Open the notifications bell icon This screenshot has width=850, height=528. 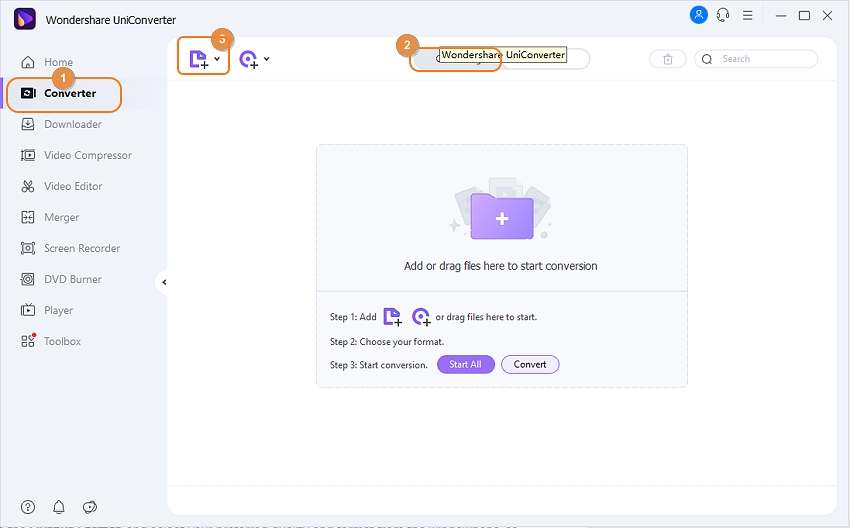(x=59, y=507)
